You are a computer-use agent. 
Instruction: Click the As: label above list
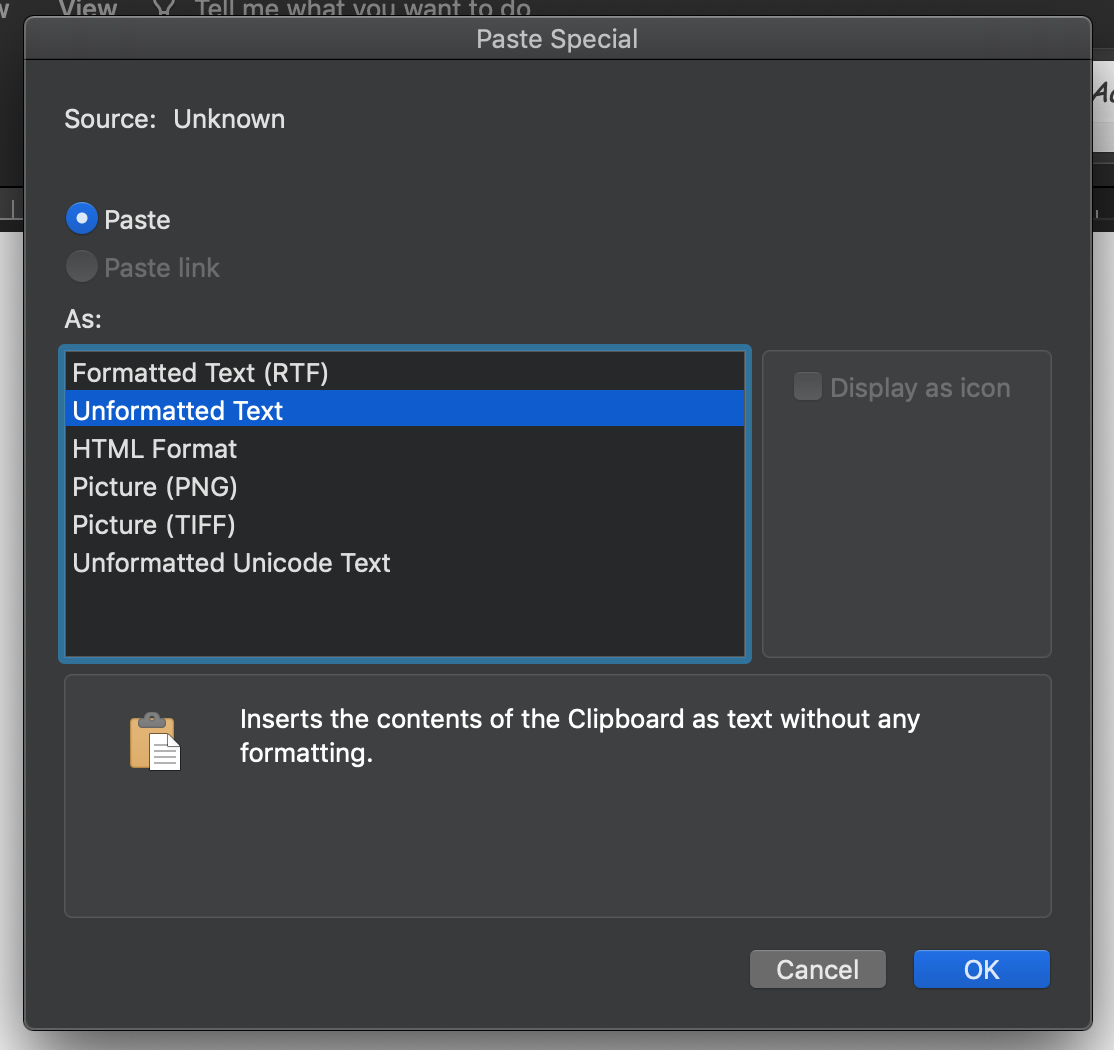pyautogui.click(x=83, y=318)
